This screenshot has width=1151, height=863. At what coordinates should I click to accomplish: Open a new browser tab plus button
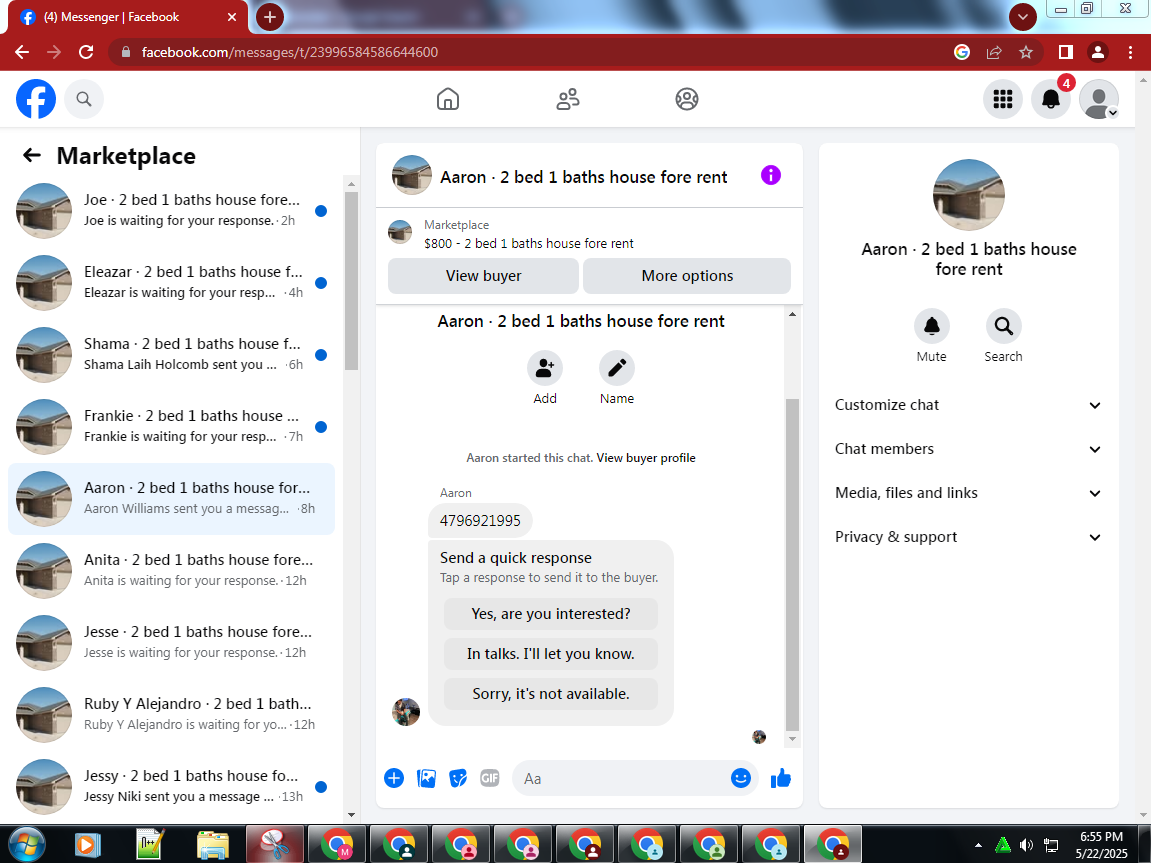(x=269, y=17)
